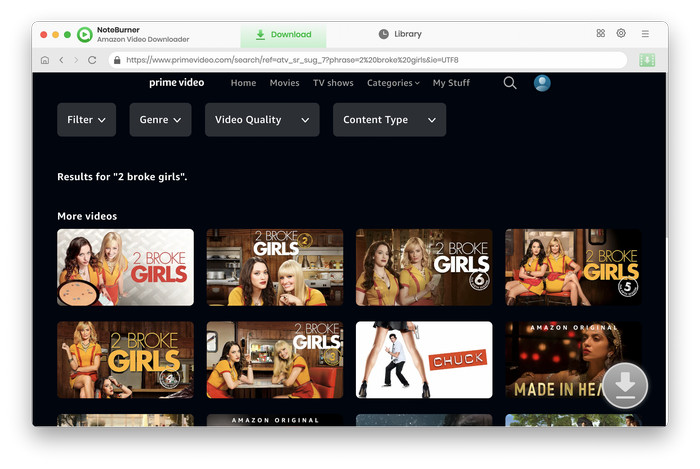Open the four-squares apps grid icon
Image resolution: width=700 pixels, height=469 pixels.
600,33
